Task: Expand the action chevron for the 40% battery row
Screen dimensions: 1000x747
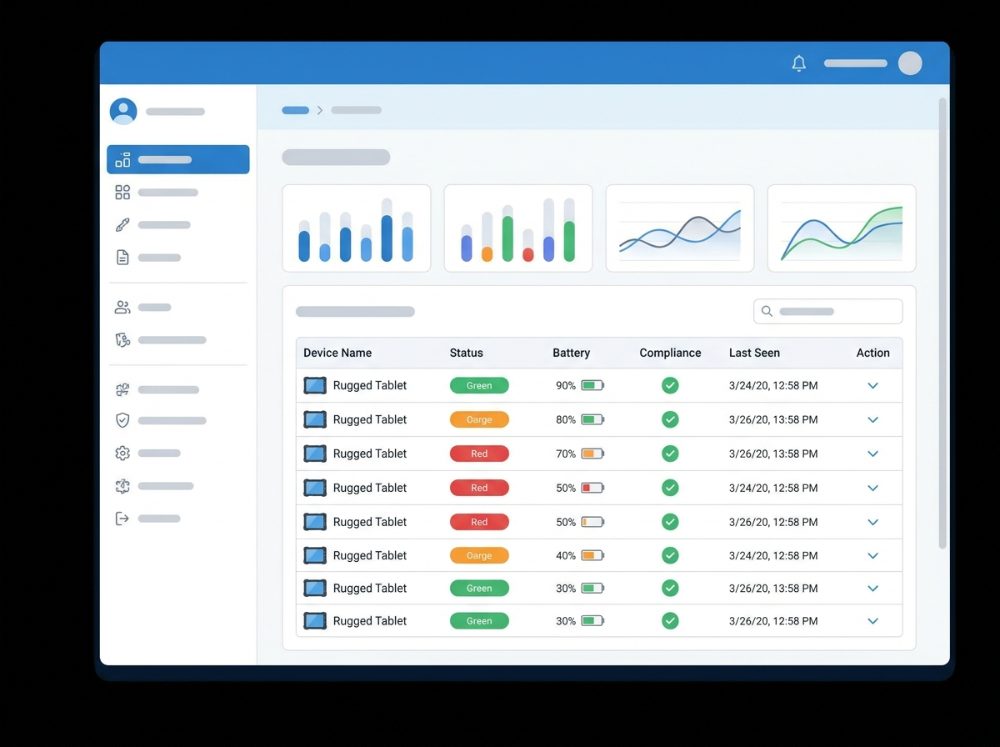Action: [873, 556]
